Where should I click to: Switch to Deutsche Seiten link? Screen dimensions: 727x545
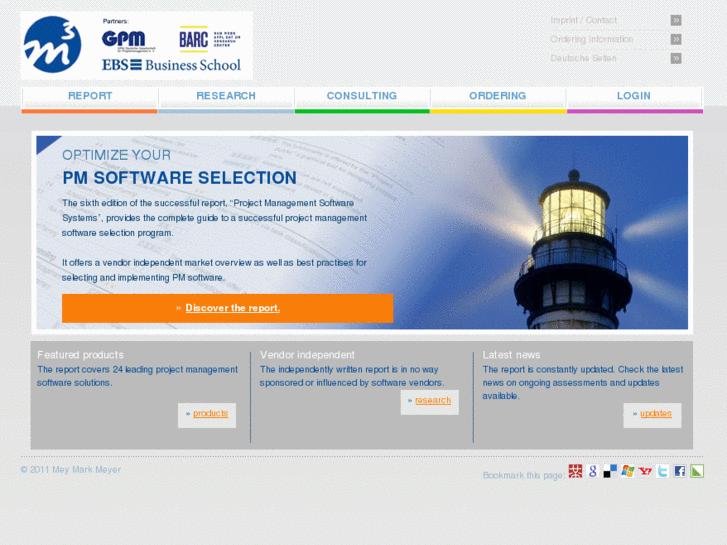583,58
